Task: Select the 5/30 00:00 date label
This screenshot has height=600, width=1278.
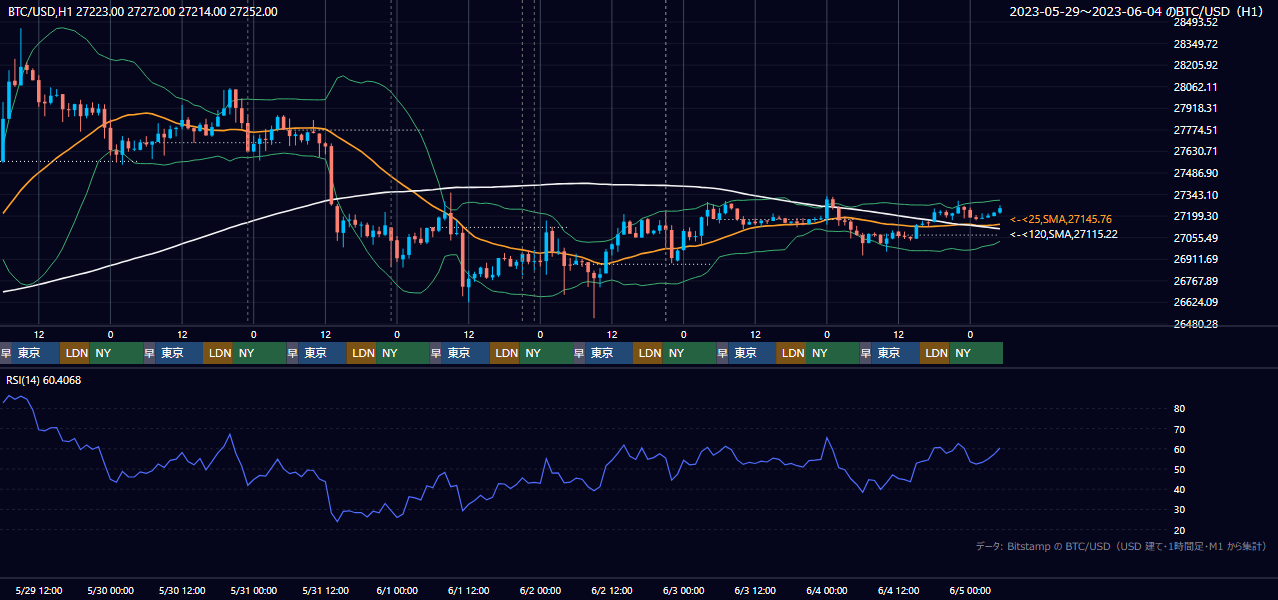Action: [x=110, y=591]
